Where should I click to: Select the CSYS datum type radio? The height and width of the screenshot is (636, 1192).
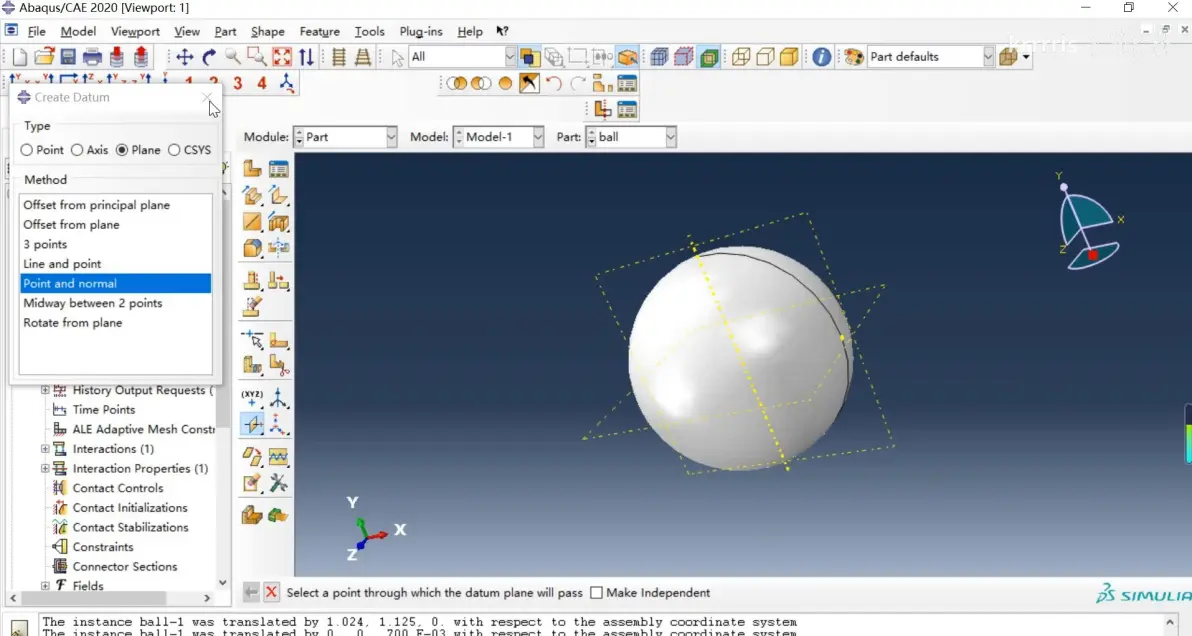coord(174,150)
